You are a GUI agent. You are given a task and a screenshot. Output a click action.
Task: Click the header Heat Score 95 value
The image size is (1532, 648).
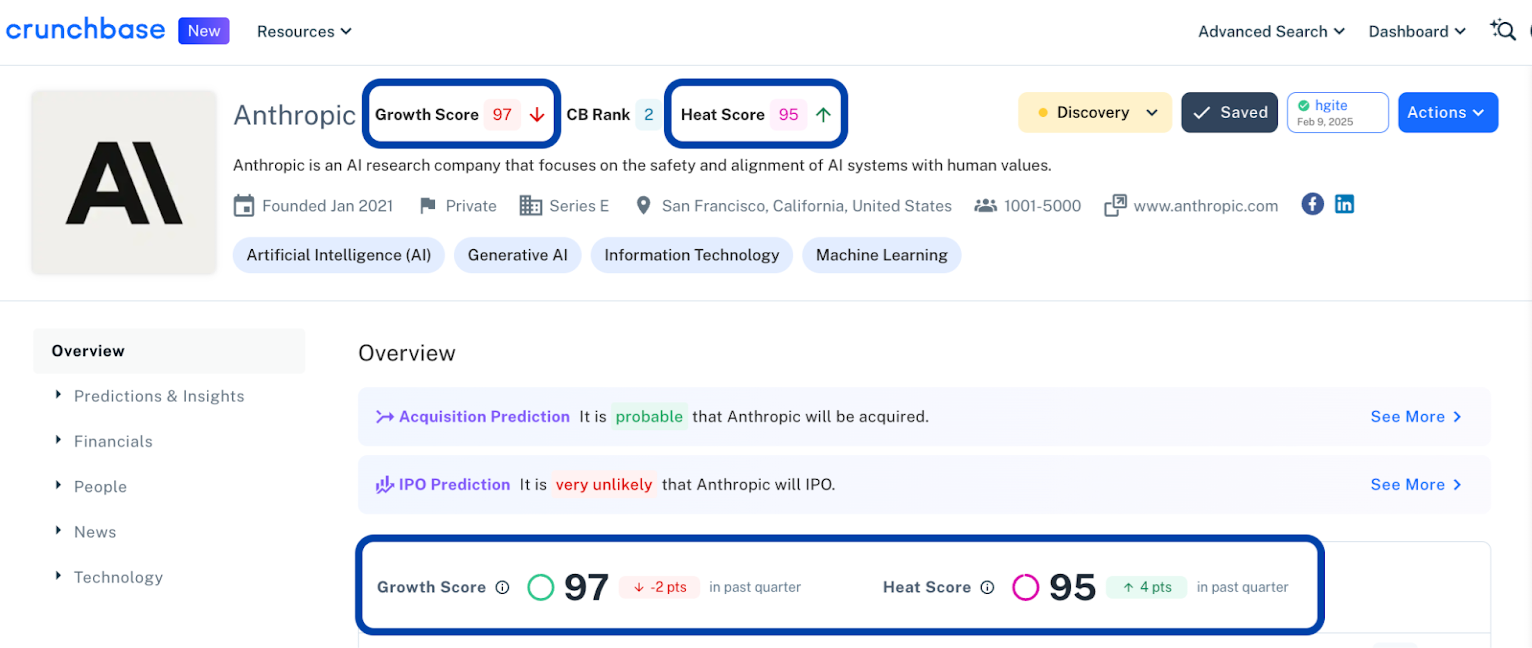click(788, 114)
